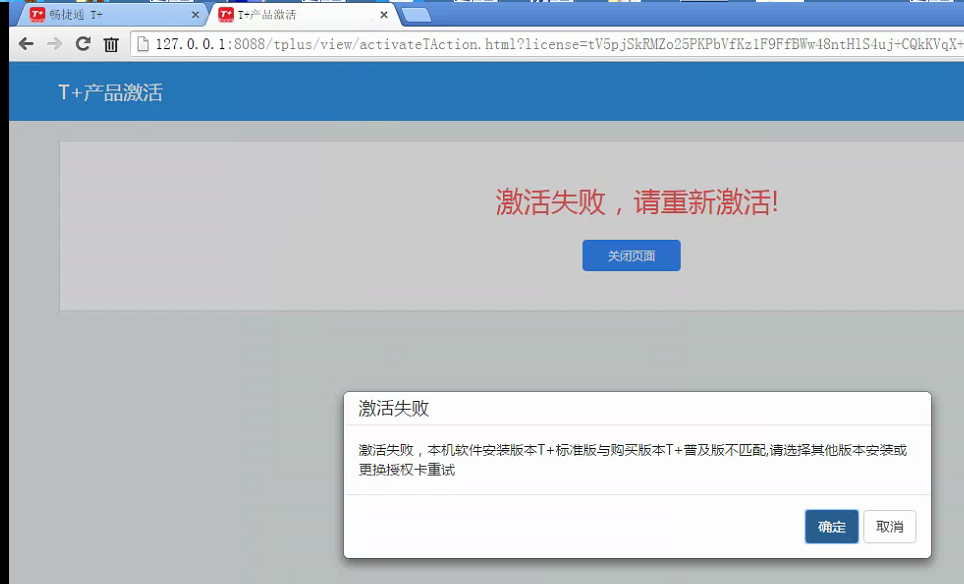Click the address bar URL field
Viewport: 964px width, 584px height.
pyautogui.click(x=547, y=44)
